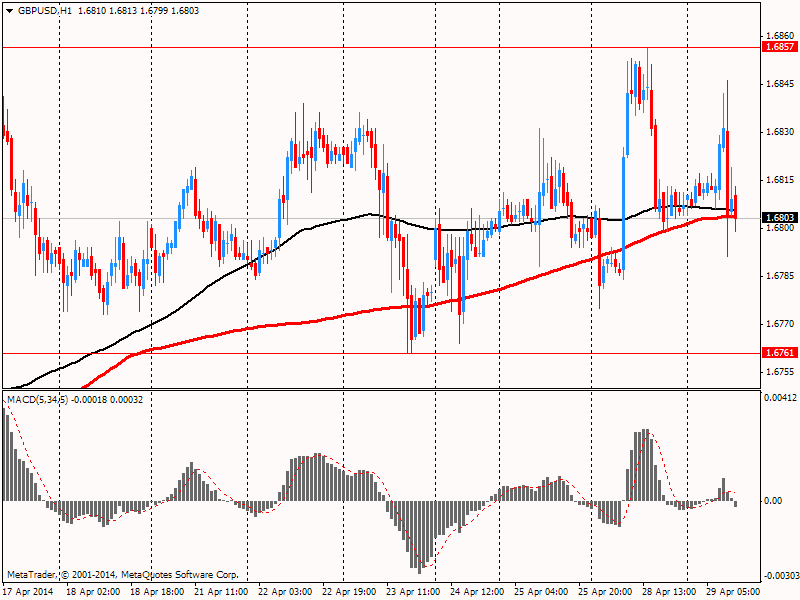This screenshot has height=600, width=800.
Task: Select the 18 Apr 18:00 time label
Action: (157, 592)
